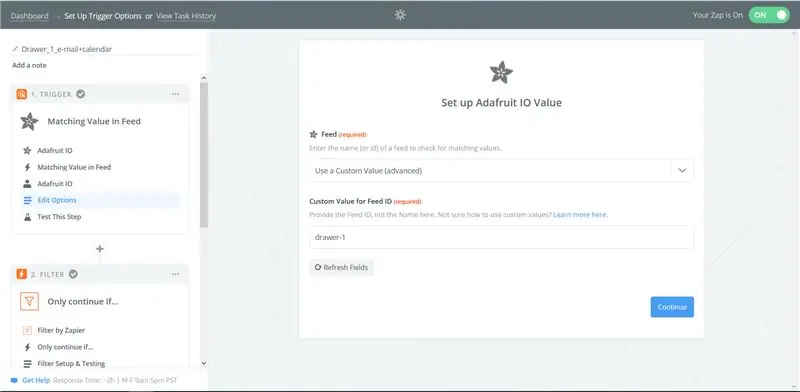Click the small star icon next to the Feed label
The image size is (800, 392).
pyautogui.click(x=314, y=134)
